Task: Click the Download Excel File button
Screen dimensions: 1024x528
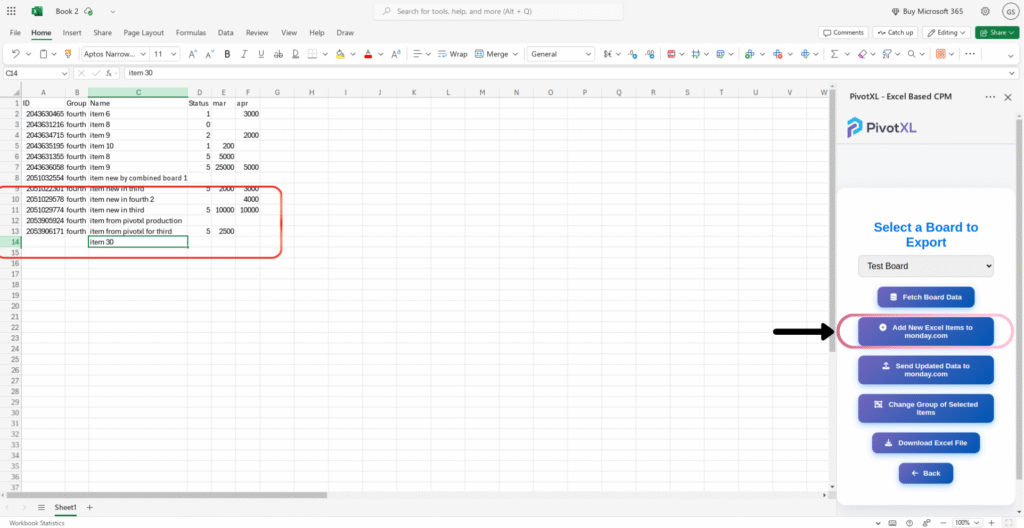Action: coord(925,442)
